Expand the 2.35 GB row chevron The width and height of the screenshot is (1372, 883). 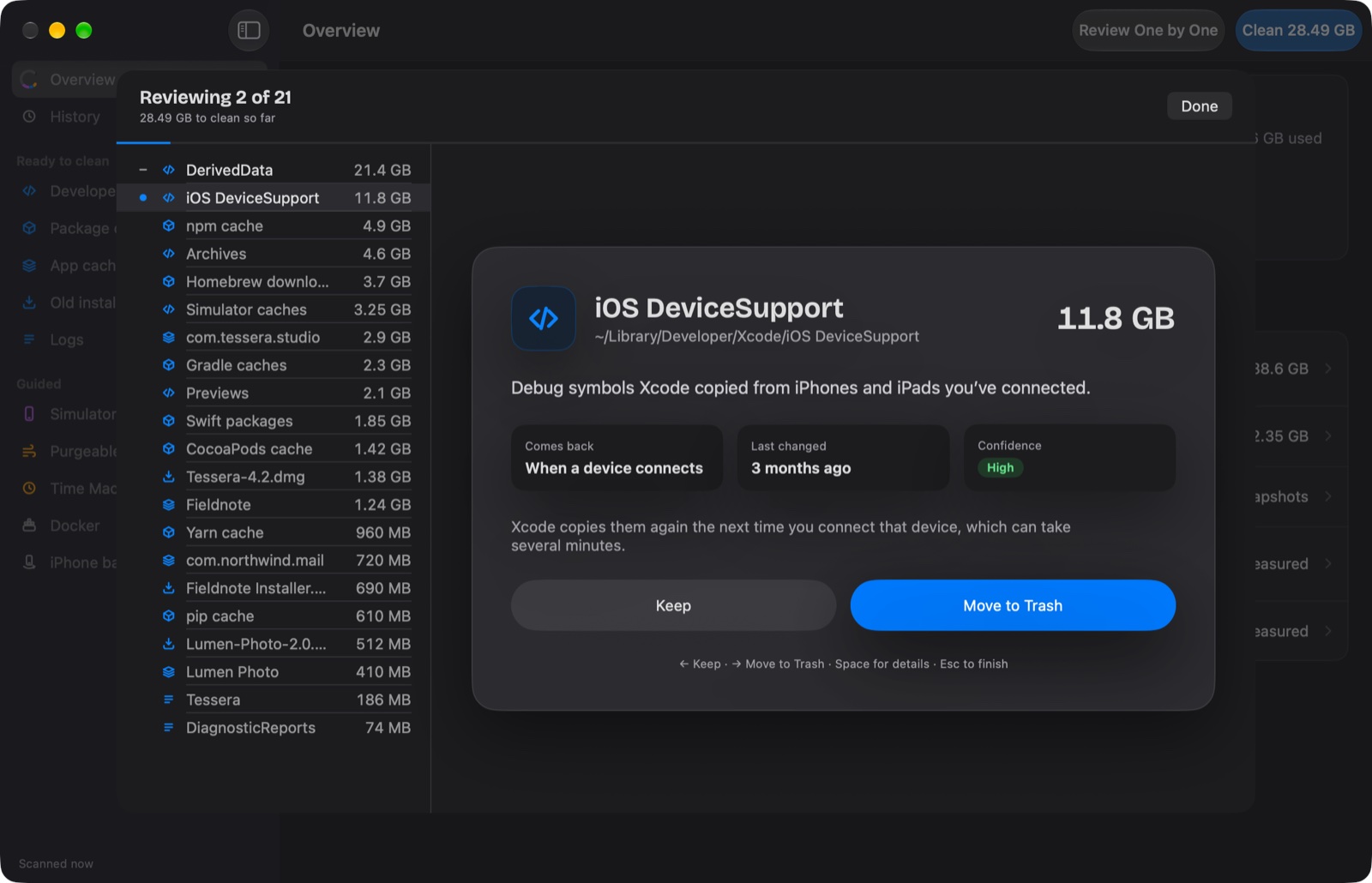pyautogui.click(x=1327, y=435)
